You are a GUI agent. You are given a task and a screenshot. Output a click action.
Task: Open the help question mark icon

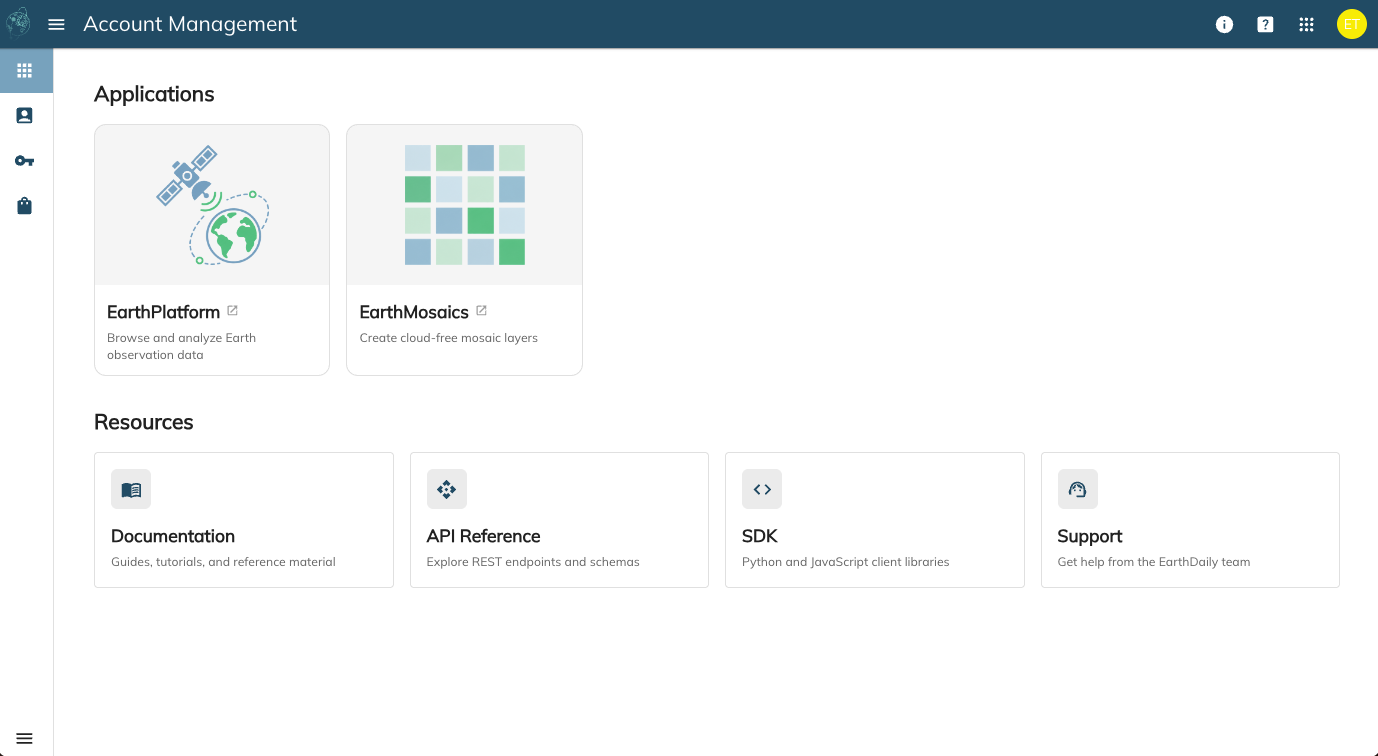point(1265,24)
